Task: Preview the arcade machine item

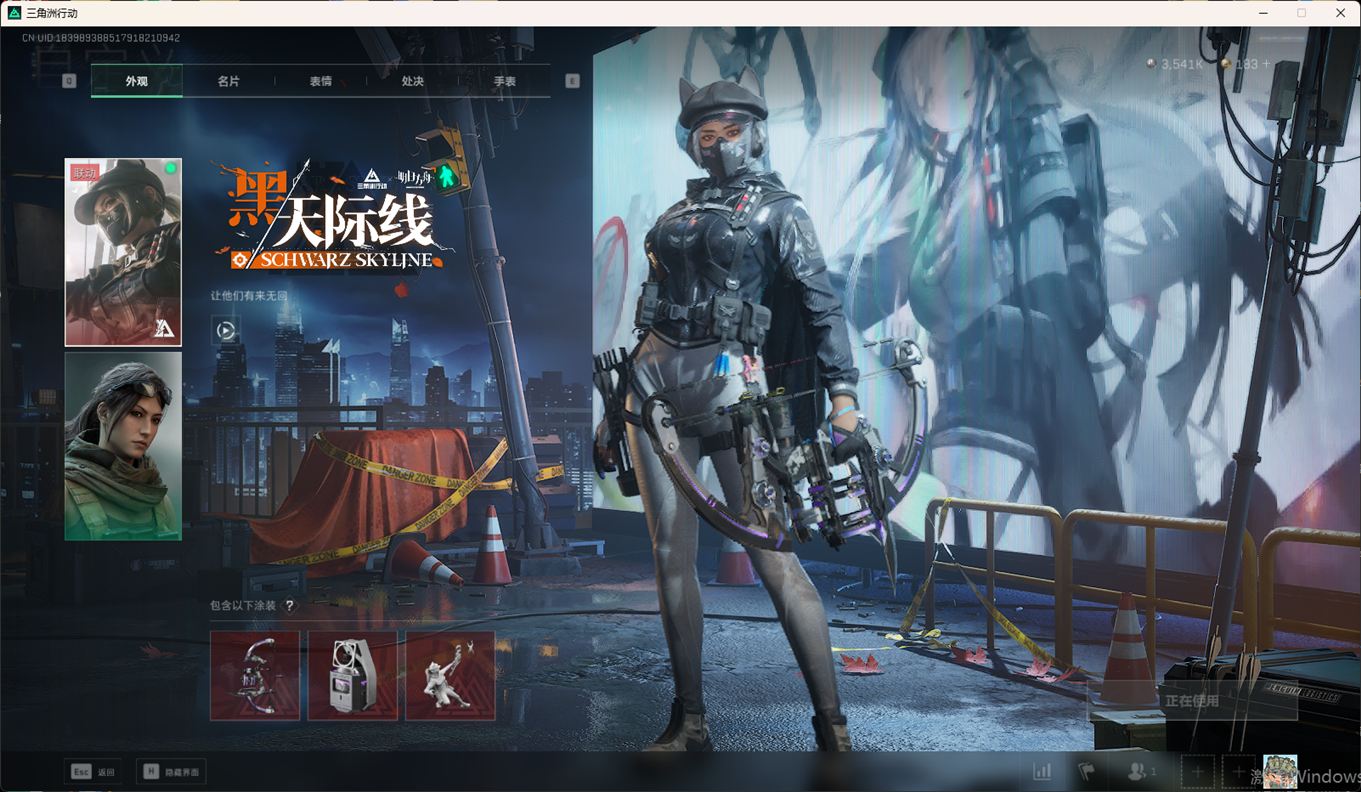Action: pos(353,675)
